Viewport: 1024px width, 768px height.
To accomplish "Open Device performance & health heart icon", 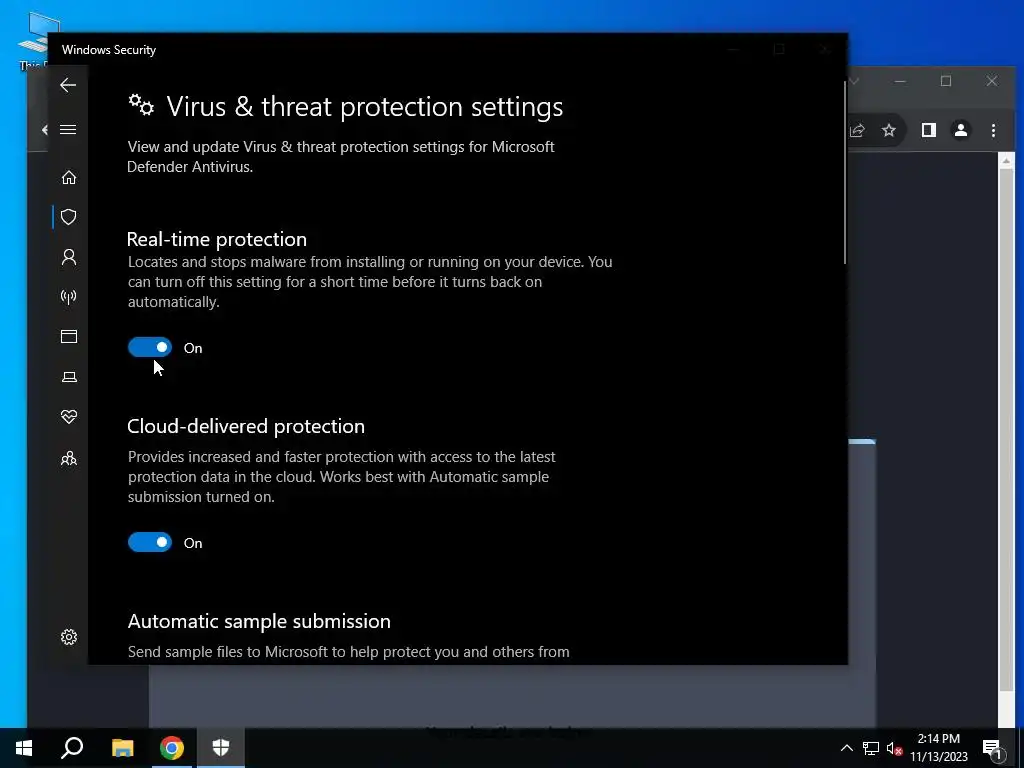I will point(69,417).
